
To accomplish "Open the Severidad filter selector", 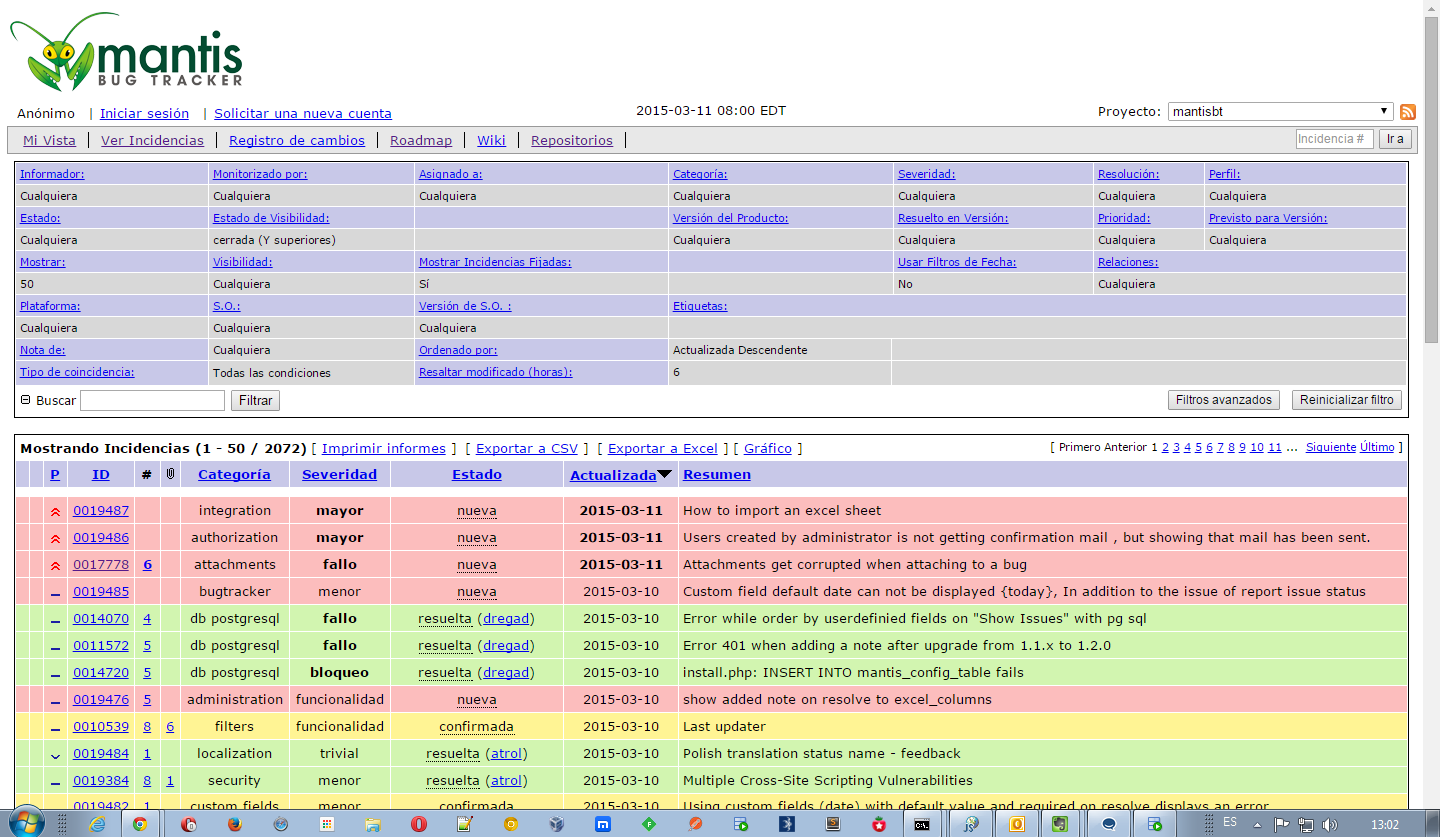I will [x=926, y=174].
